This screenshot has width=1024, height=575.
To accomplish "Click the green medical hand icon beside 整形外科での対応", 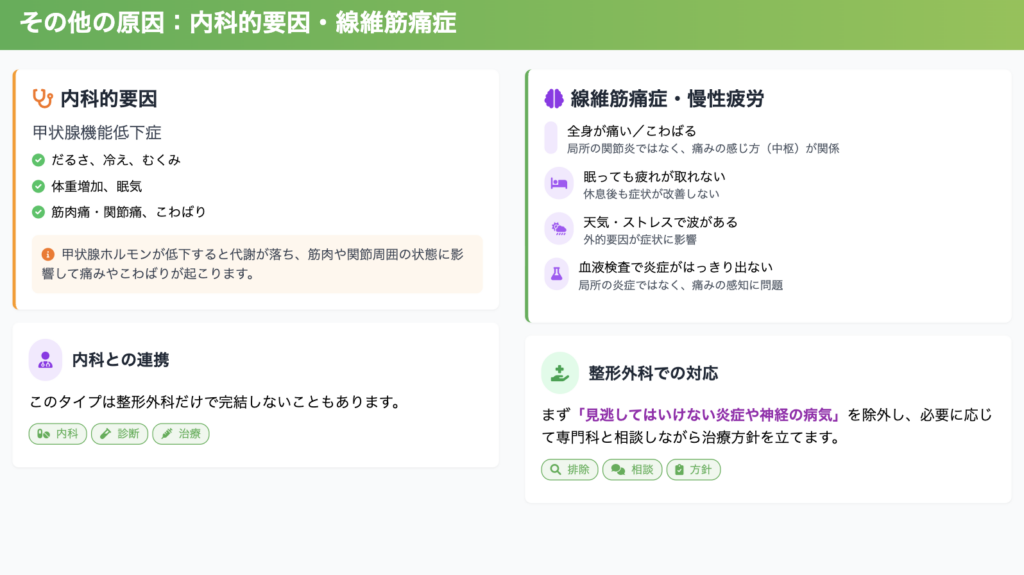I will point(560,373).
